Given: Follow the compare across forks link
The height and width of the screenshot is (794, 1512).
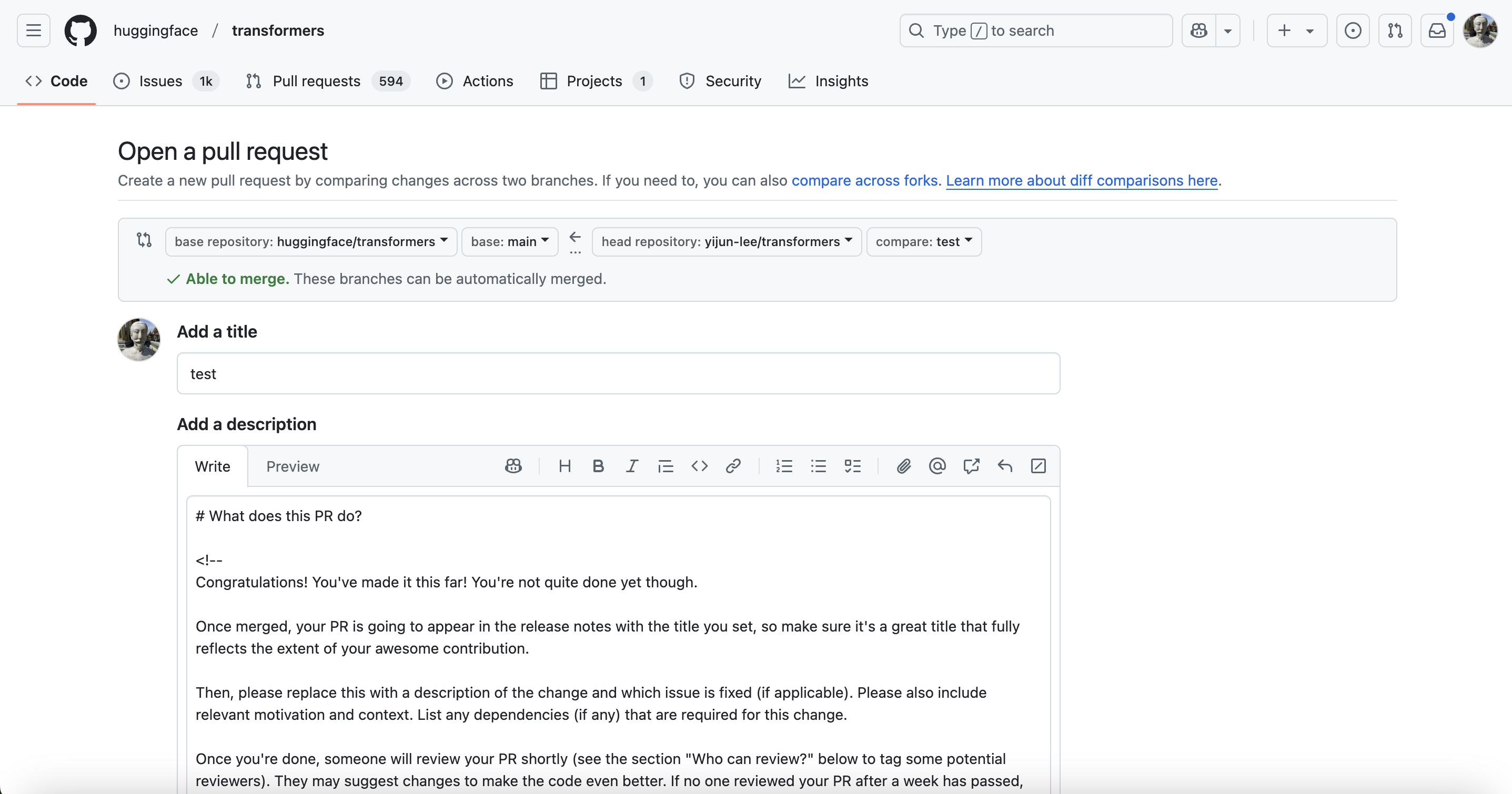Looking at the screenshot, I should [x=864, y=180].
